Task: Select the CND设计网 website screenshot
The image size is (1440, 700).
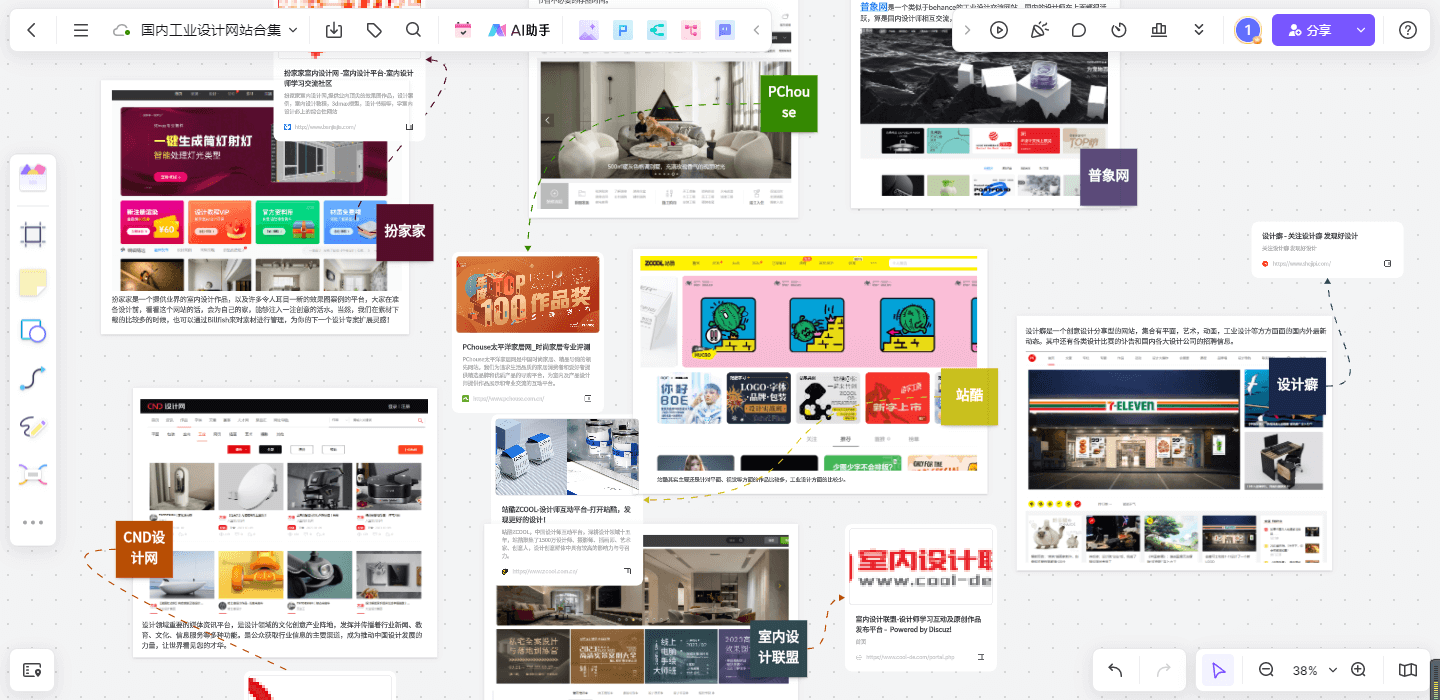Action: click(285, 508)
